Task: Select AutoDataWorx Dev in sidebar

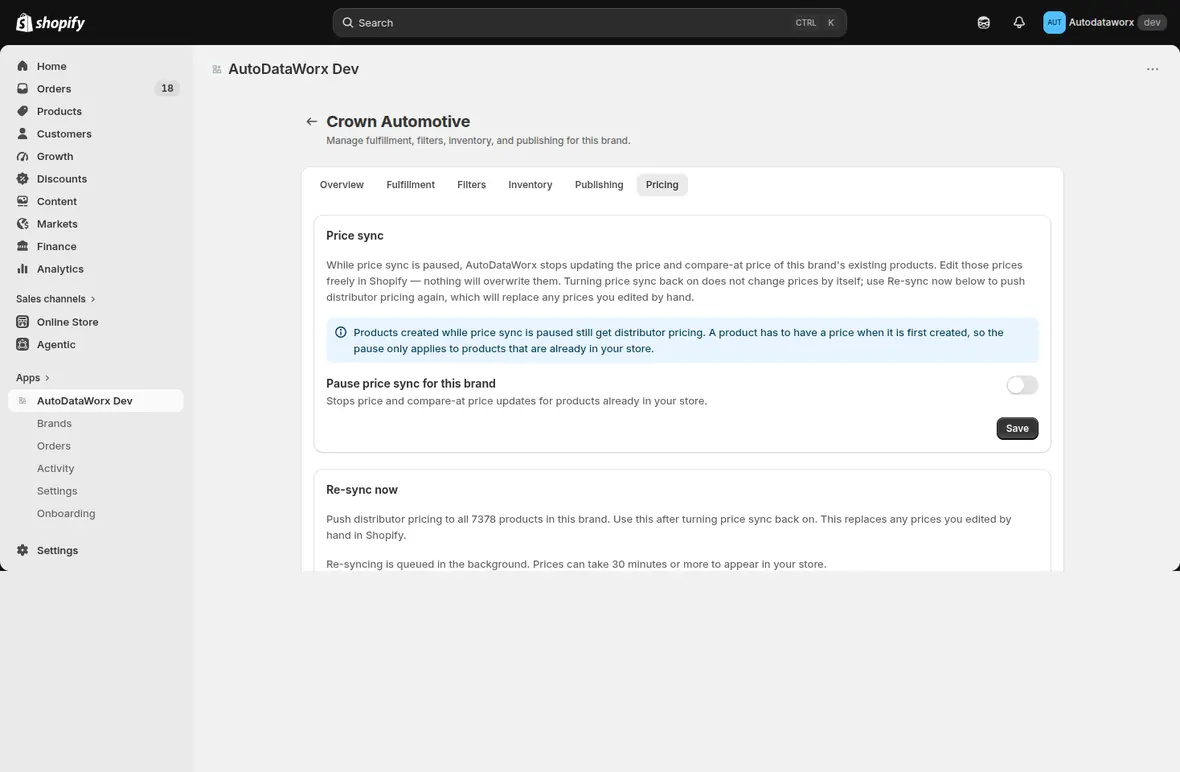Action: pyautogui.click(x=96, y=401)
